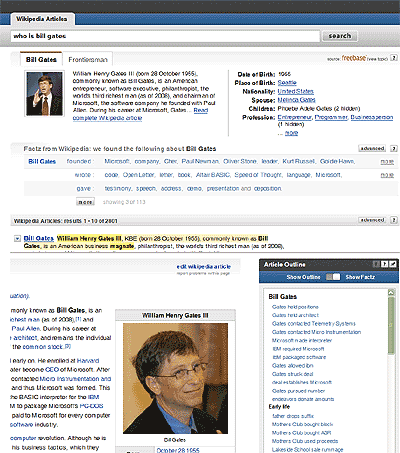Expand more profile details under Profession
This screenshot has height=453, width=400.
point(291,133)
